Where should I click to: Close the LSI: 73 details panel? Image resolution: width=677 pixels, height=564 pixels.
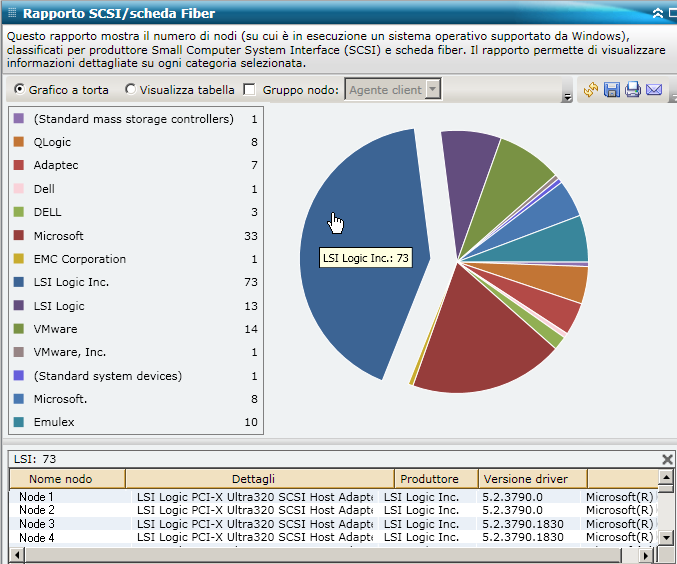tap(667, 459)
